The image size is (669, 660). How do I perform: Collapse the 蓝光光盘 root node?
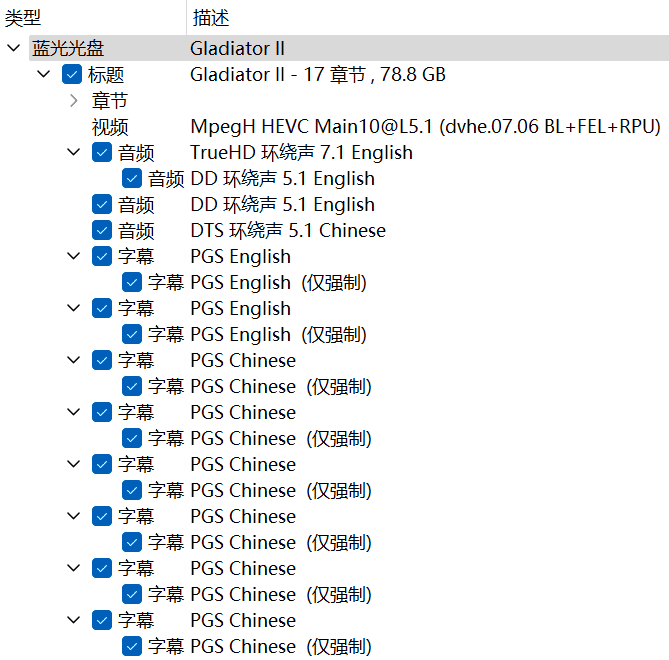tap(12, 48)
